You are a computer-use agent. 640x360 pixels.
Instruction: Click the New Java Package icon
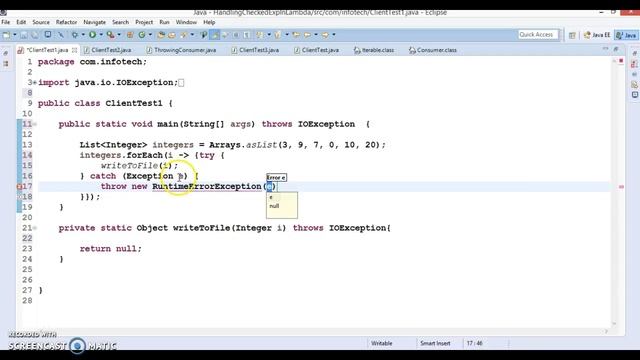click(x=130, y=35)
